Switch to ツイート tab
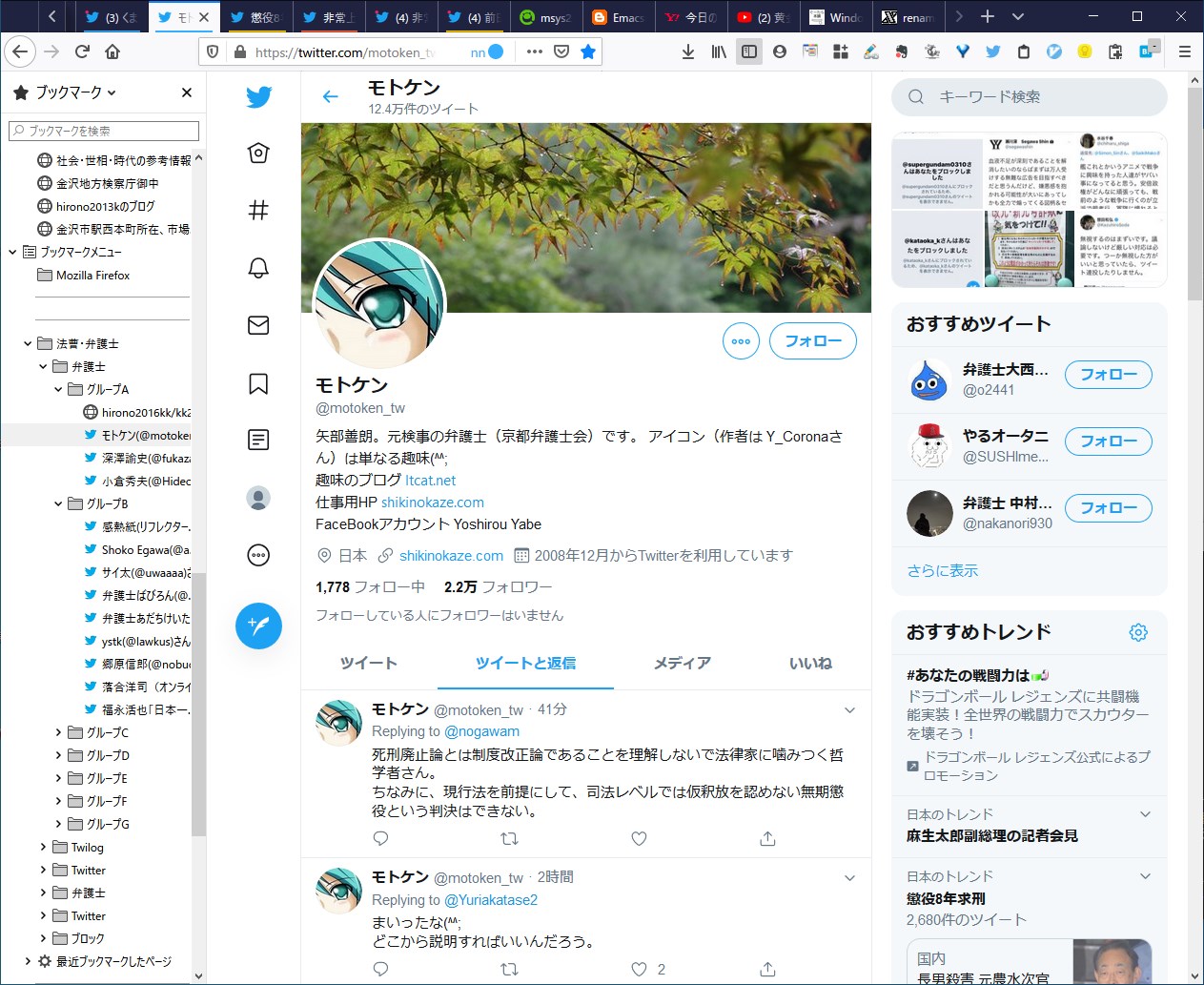 (369, 663)
